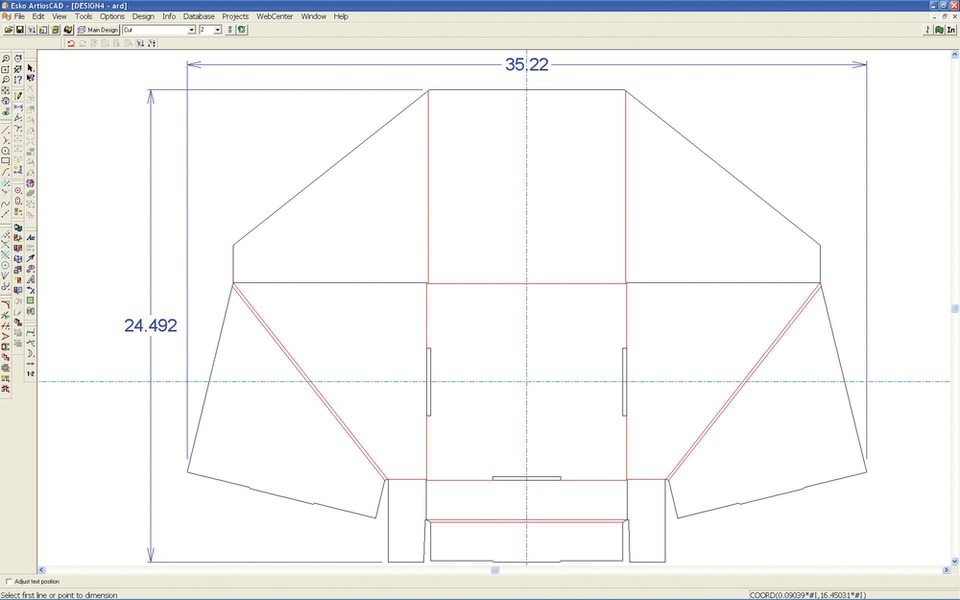Expand the Cut line type dropdown

(x=191, y=30)
